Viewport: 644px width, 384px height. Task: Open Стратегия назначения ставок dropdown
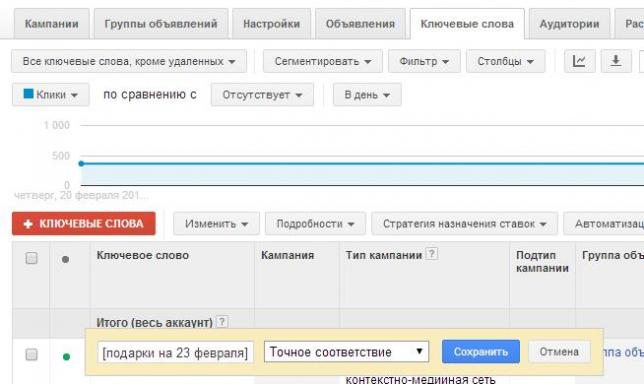tap(465, 224)
